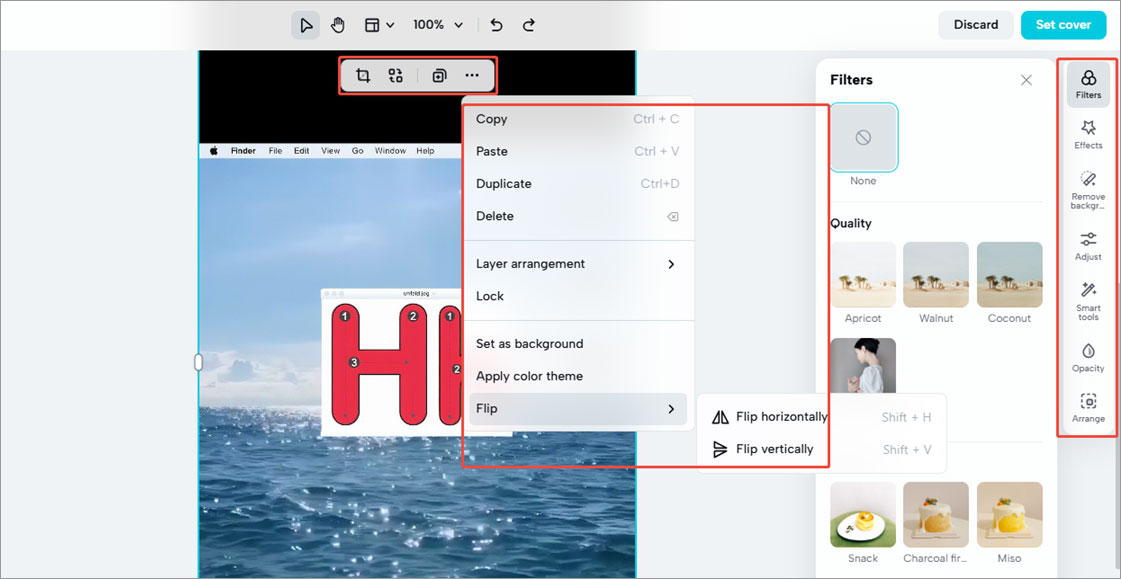The height and width of the screenshot is (579, 1121).
Task: Click the Discard button
Action: 975,24
